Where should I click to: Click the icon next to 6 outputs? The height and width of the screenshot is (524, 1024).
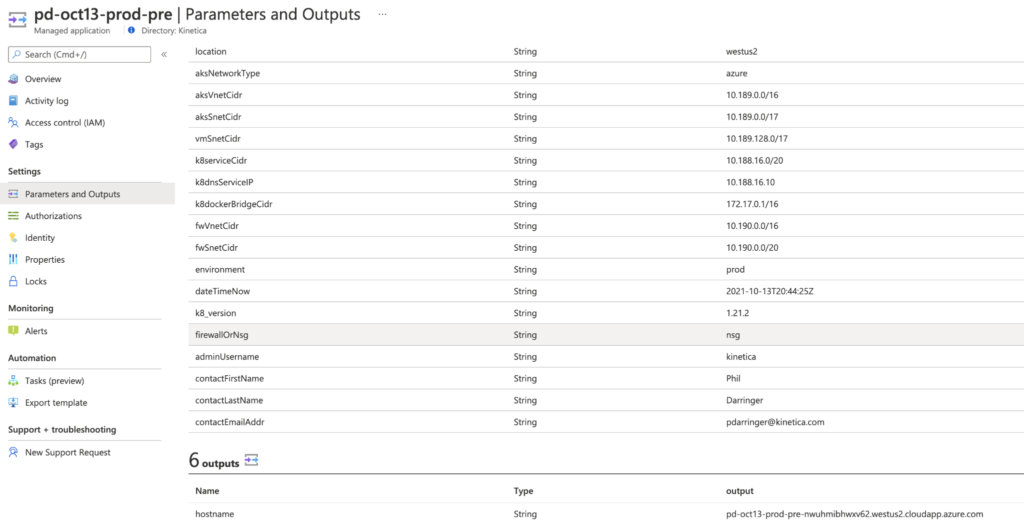pos(251,461)
